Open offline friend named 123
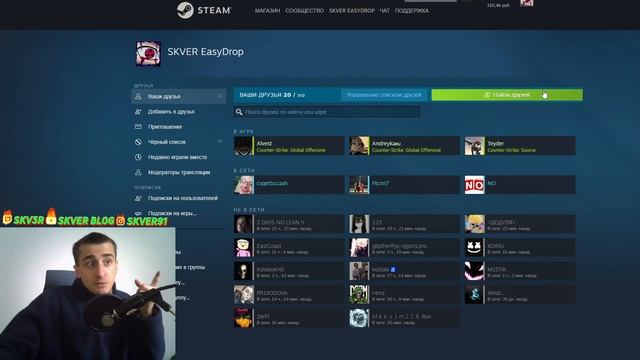 (x=404, y=224)
